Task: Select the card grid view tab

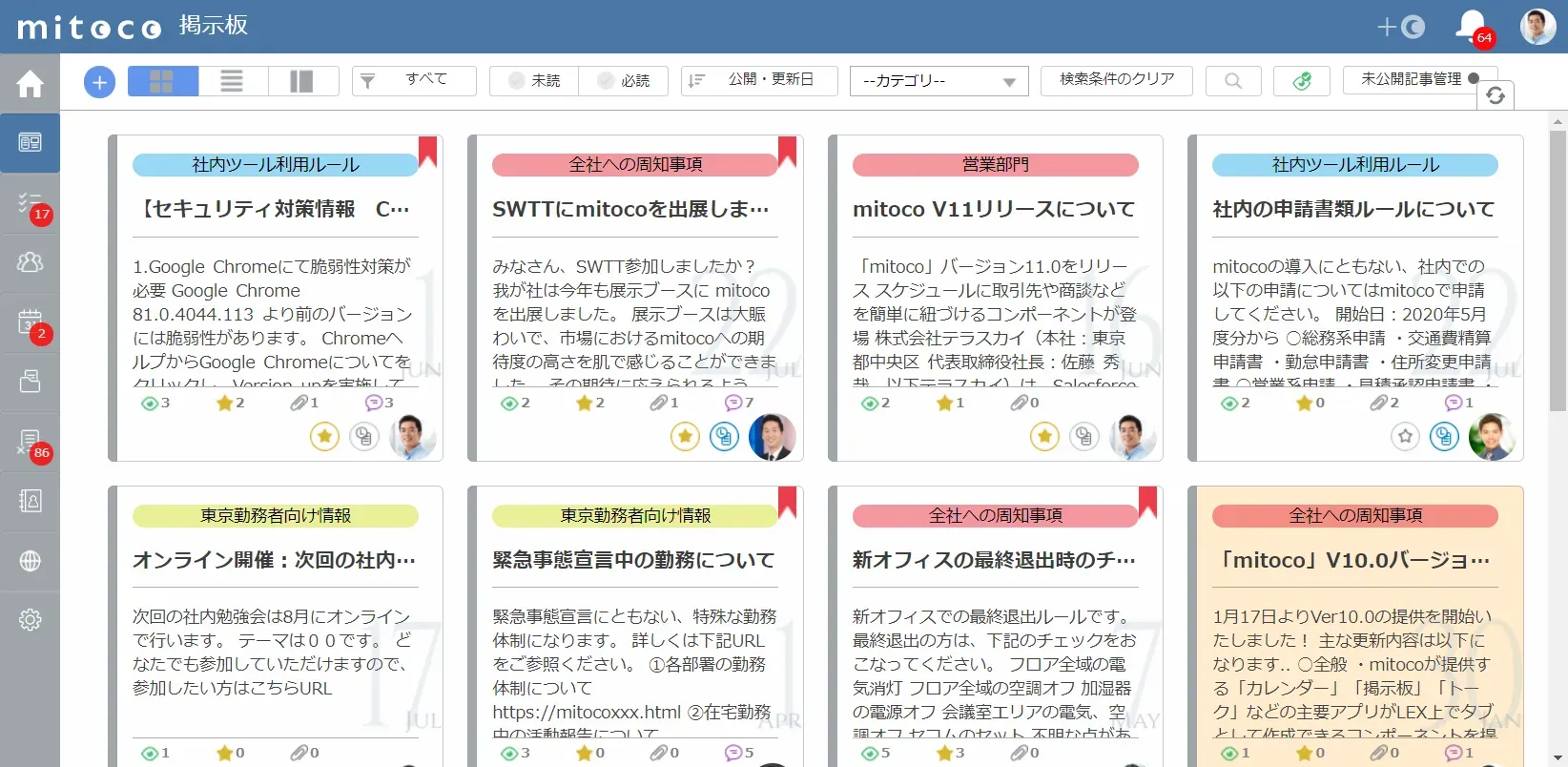Action: click(162, 81)
